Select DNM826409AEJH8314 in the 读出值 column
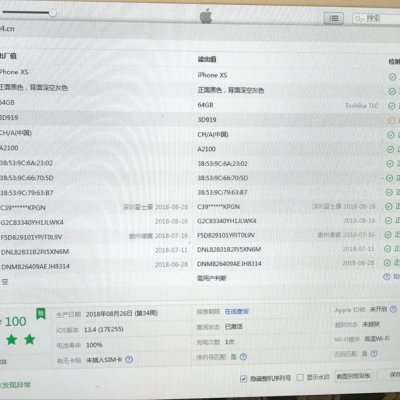400x400 pixels. point(229,264)
